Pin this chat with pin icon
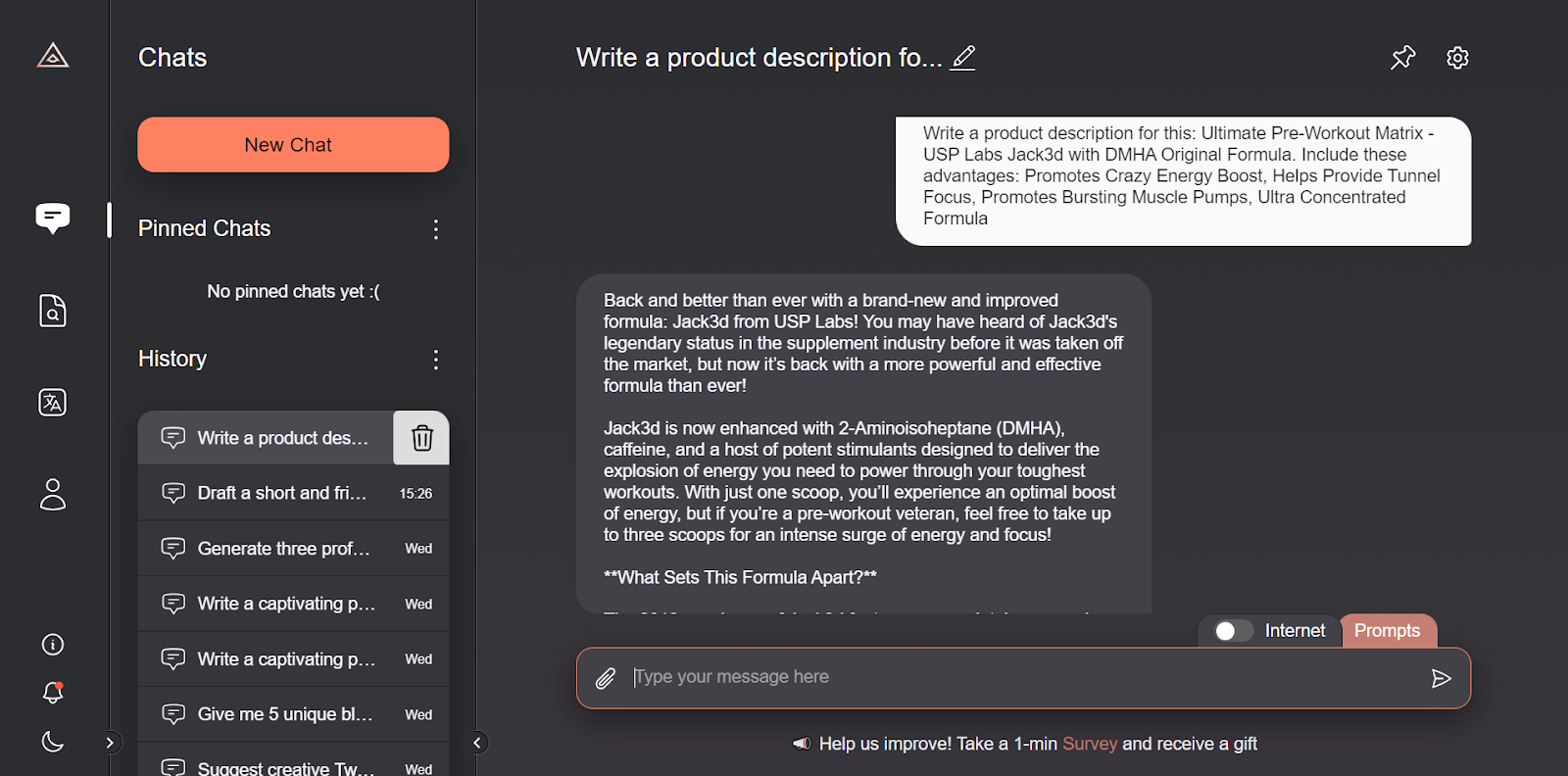Viewport: 1568px width, 776px height. click(1403, 58)
